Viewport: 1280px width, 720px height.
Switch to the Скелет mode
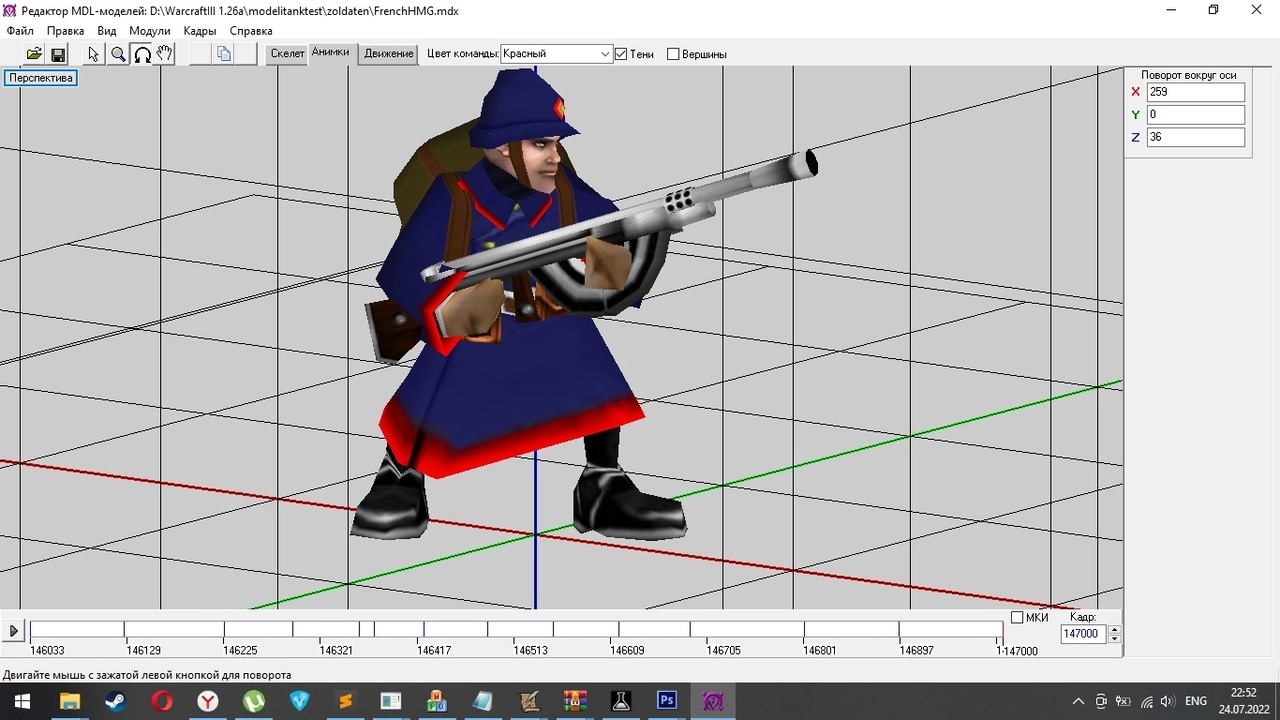click(x=287, y=54)
